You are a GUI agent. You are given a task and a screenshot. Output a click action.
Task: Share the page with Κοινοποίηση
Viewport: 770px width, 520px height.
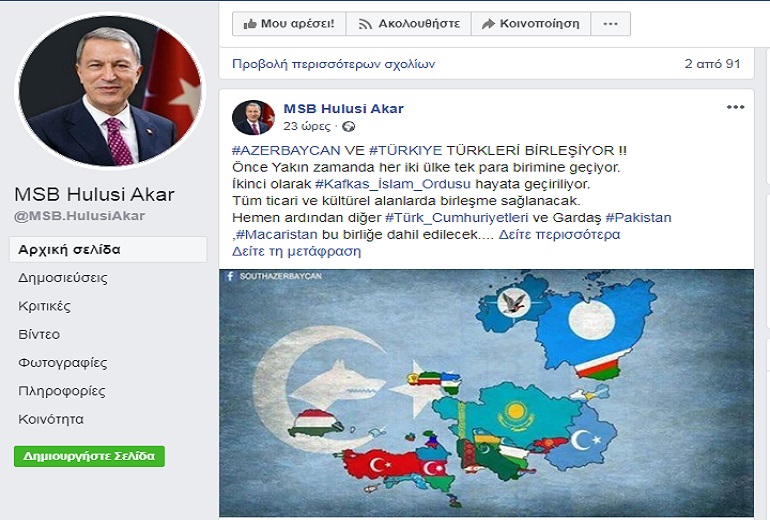(531, 24)
